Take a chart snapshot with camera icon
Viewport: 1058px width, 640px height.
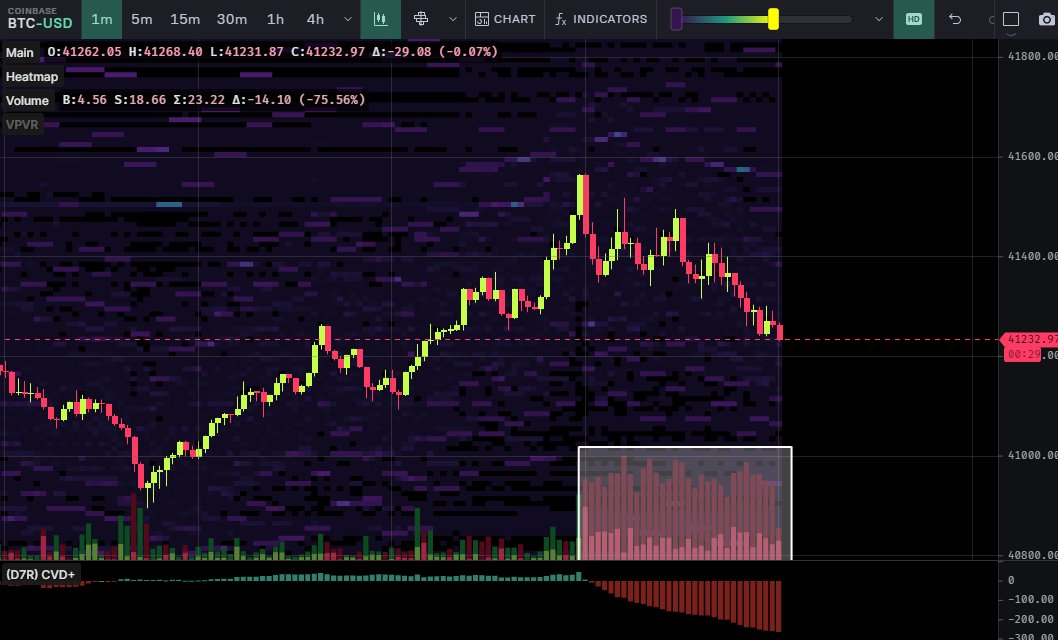coord(1046,19)
